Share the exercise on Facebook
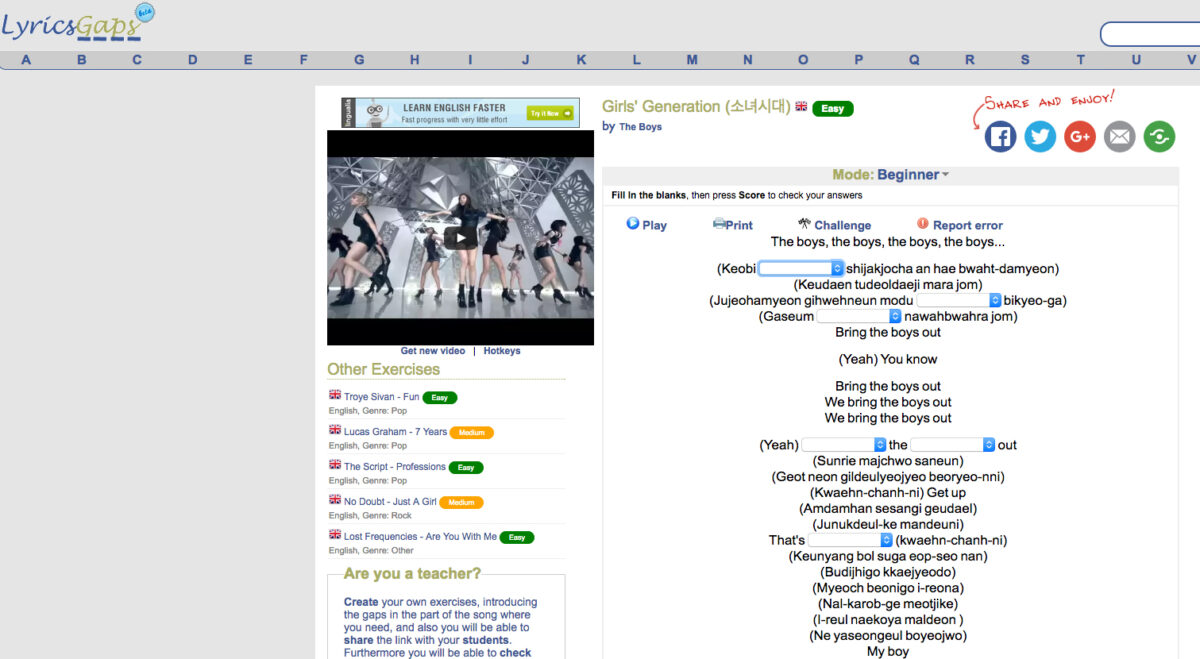Viewport: 1200px width, 659px height. 1000,136
